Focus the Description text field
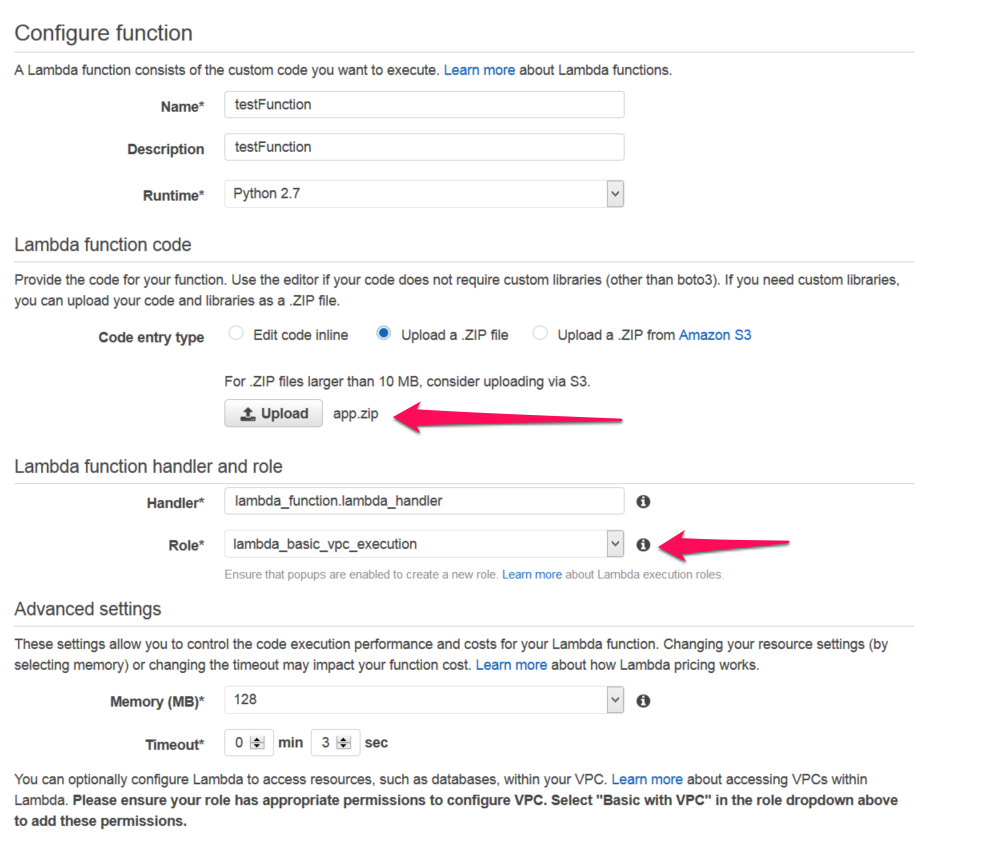Viewport: 991px width, 848px height. click(424, 147)
